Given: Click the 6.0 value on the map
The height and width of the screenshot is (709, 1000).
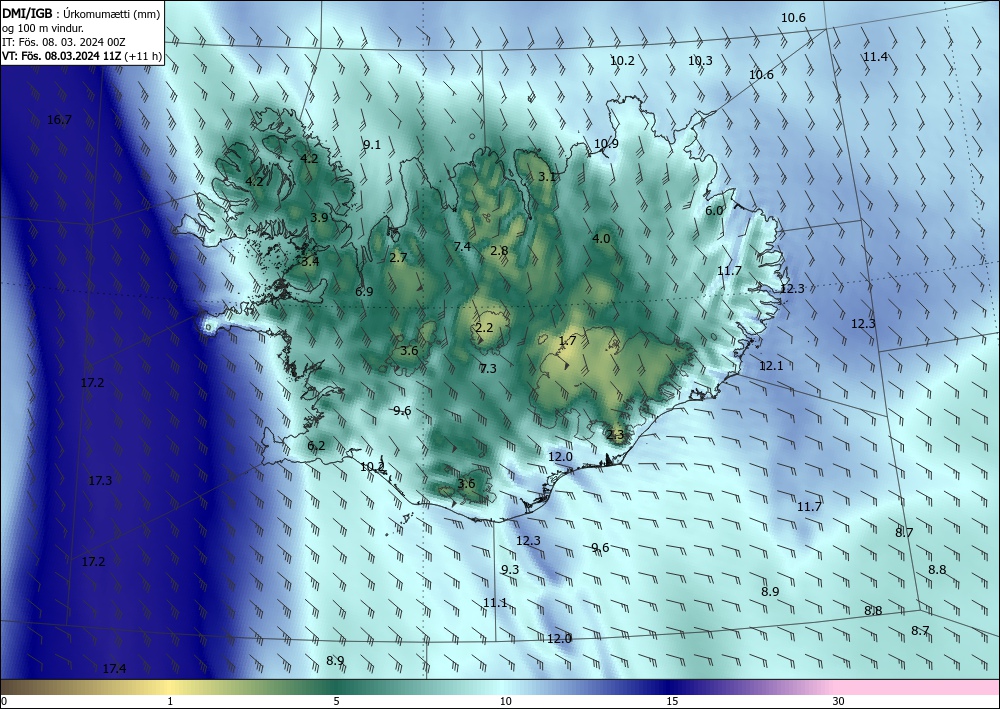Looking at the screenshot, I should click(714, 210).
